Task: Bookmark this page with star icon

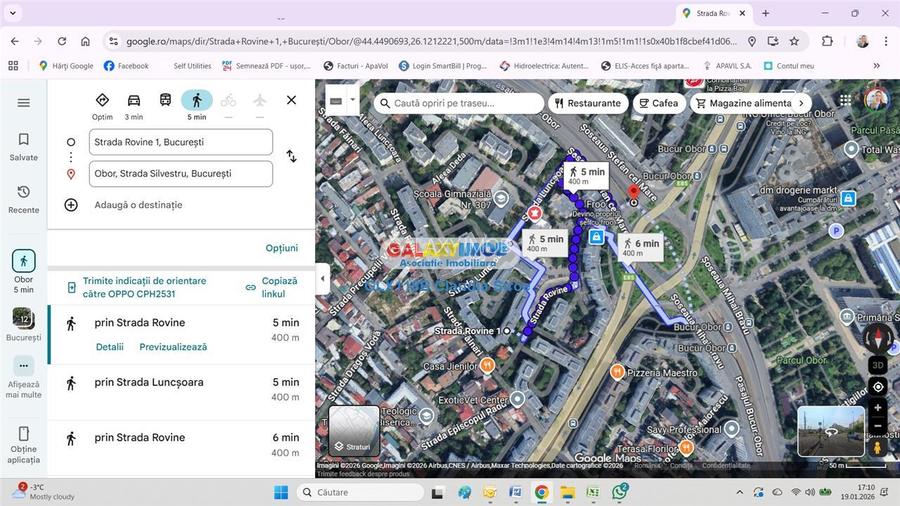Action: click(794, 41)
